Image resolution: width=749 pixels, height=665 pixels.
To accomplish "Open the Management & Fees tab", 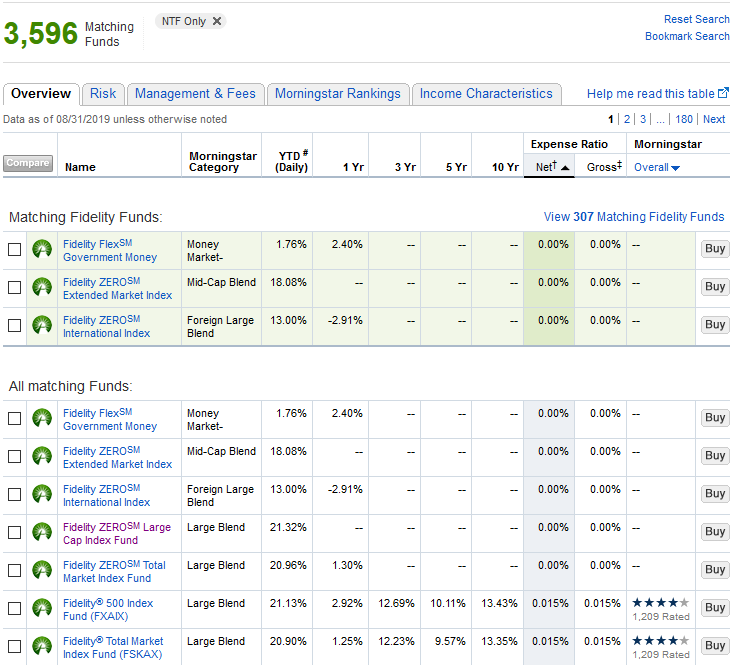I will coord(195,94).
